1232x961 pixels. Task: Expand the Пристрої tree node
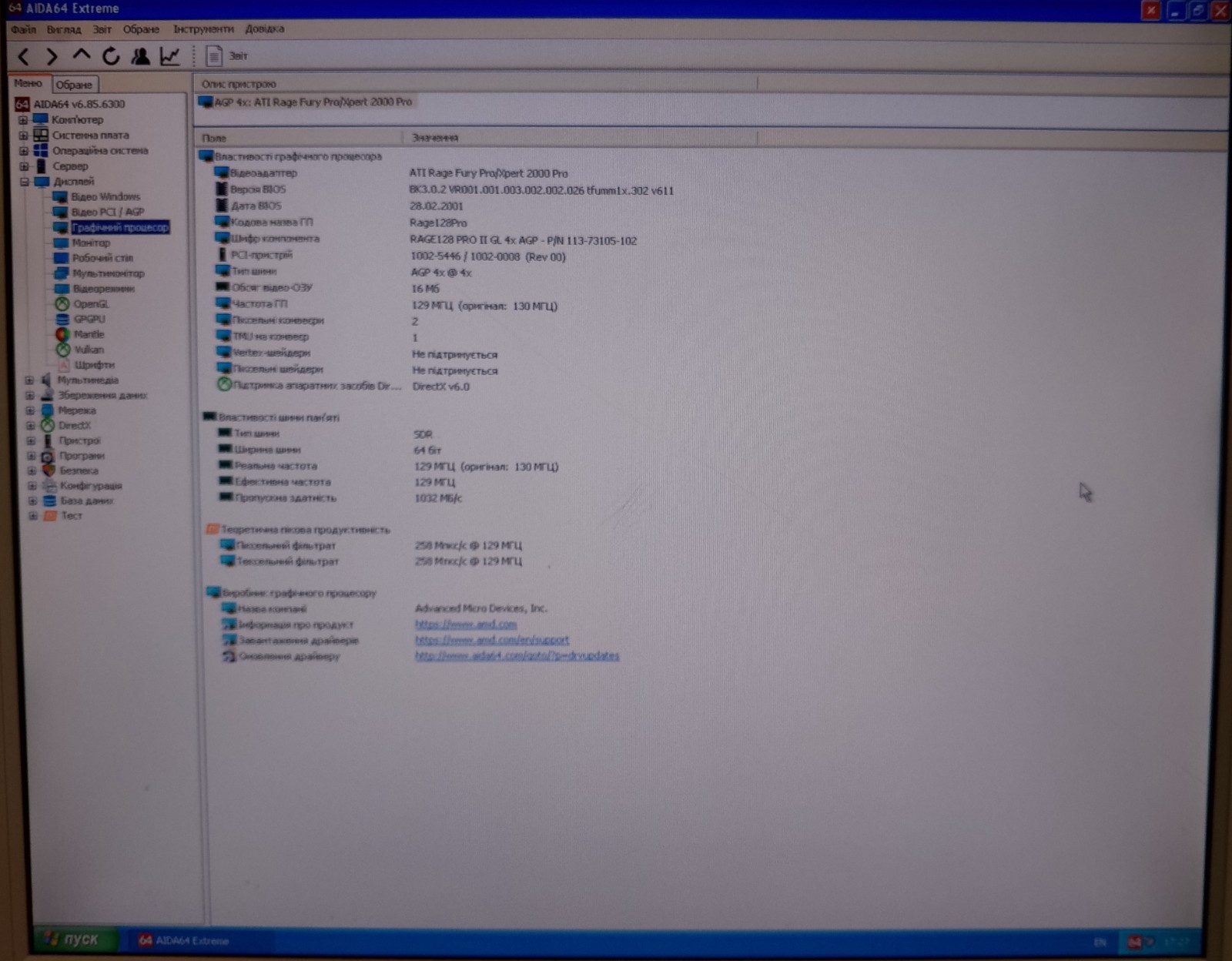coord(31,440)
